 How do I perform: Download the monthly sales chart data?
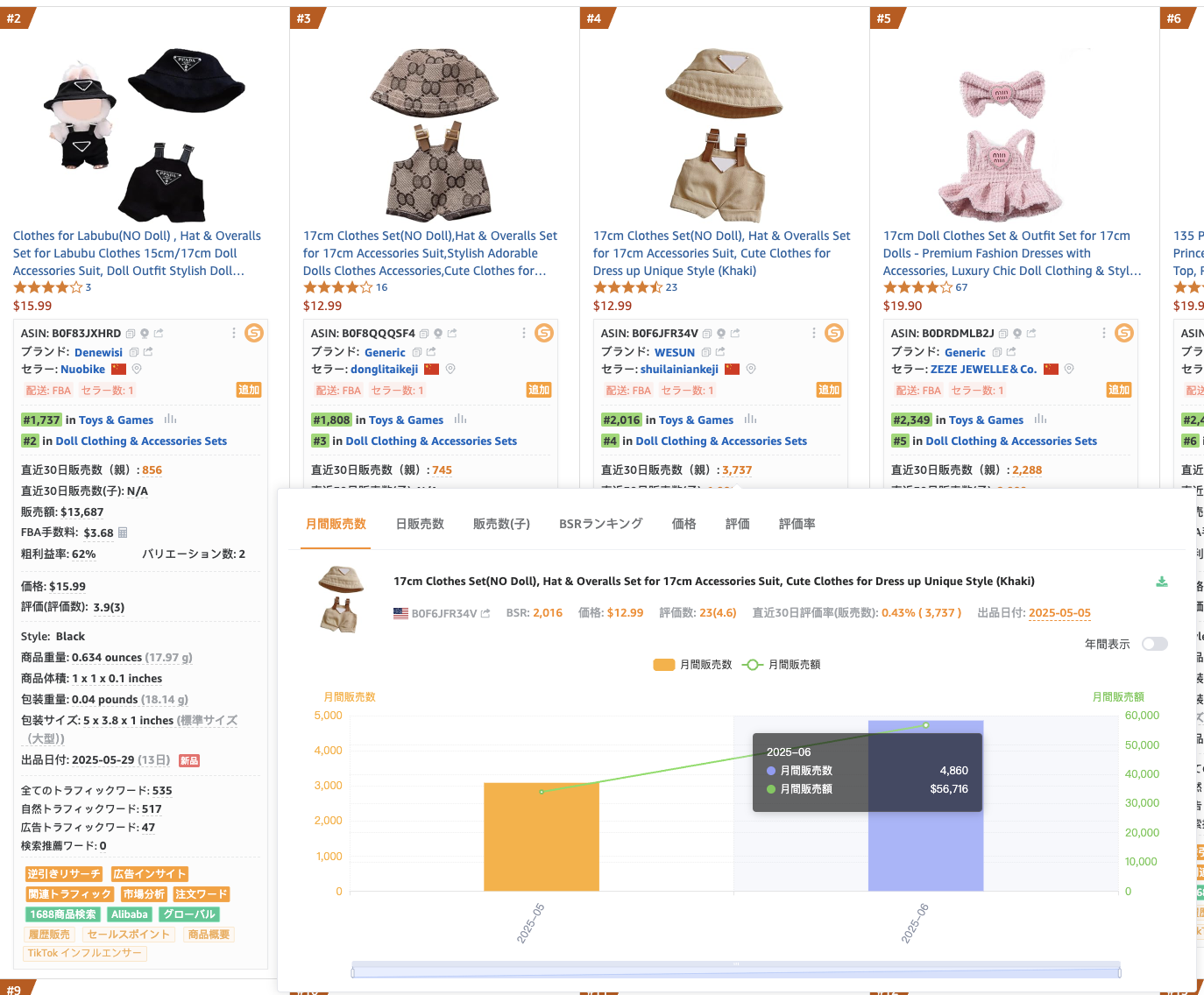click(1162, 582)
